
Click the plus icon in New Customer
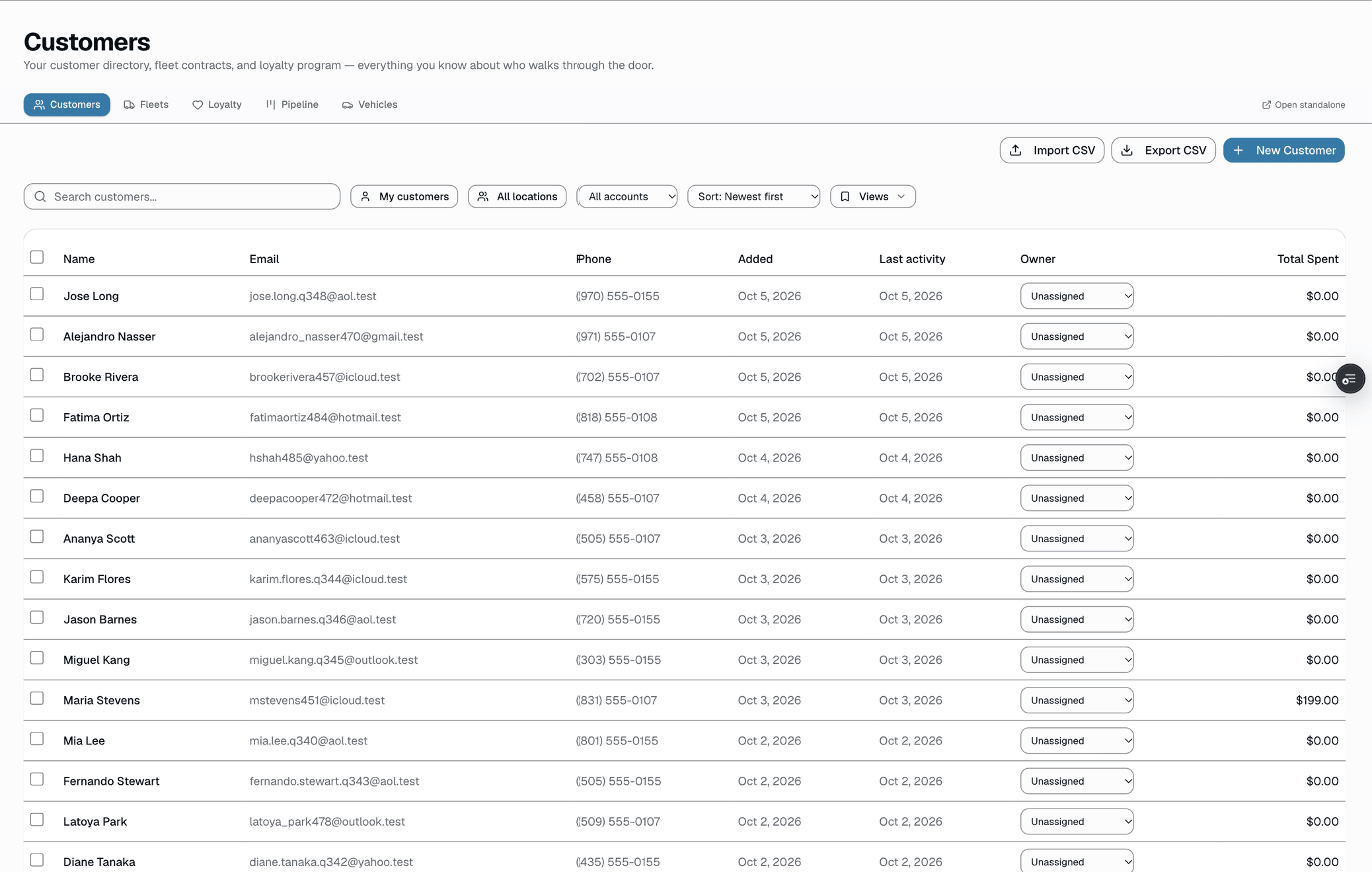(1239, 151)
